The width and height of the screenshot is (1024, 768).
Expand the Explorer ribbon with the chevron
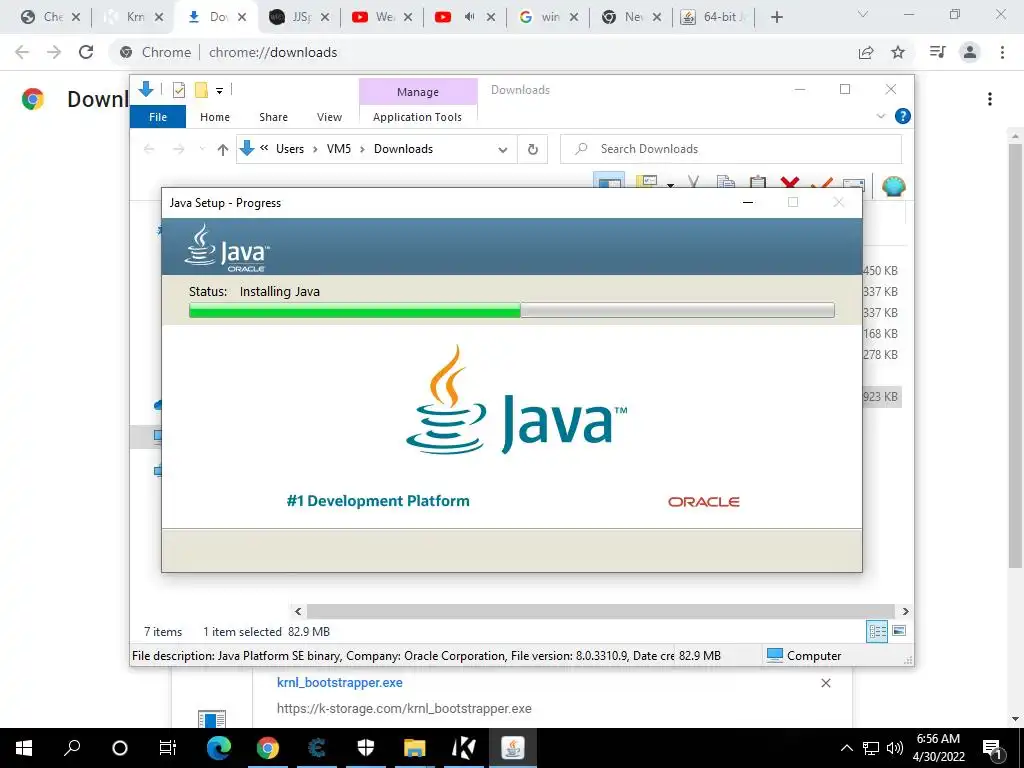point(880,116)
